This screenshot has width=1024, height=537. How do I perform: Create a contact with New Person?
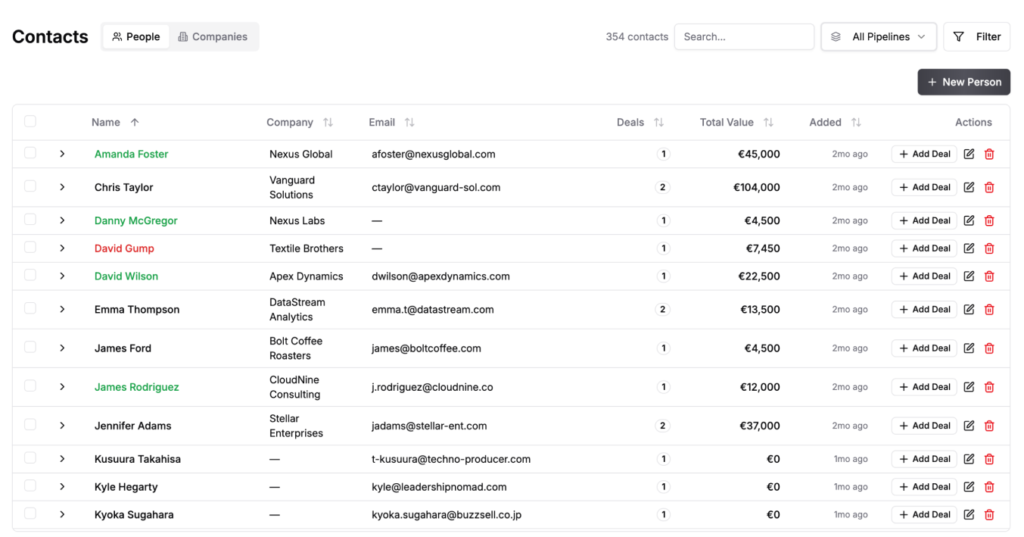[x=964, y=82]
